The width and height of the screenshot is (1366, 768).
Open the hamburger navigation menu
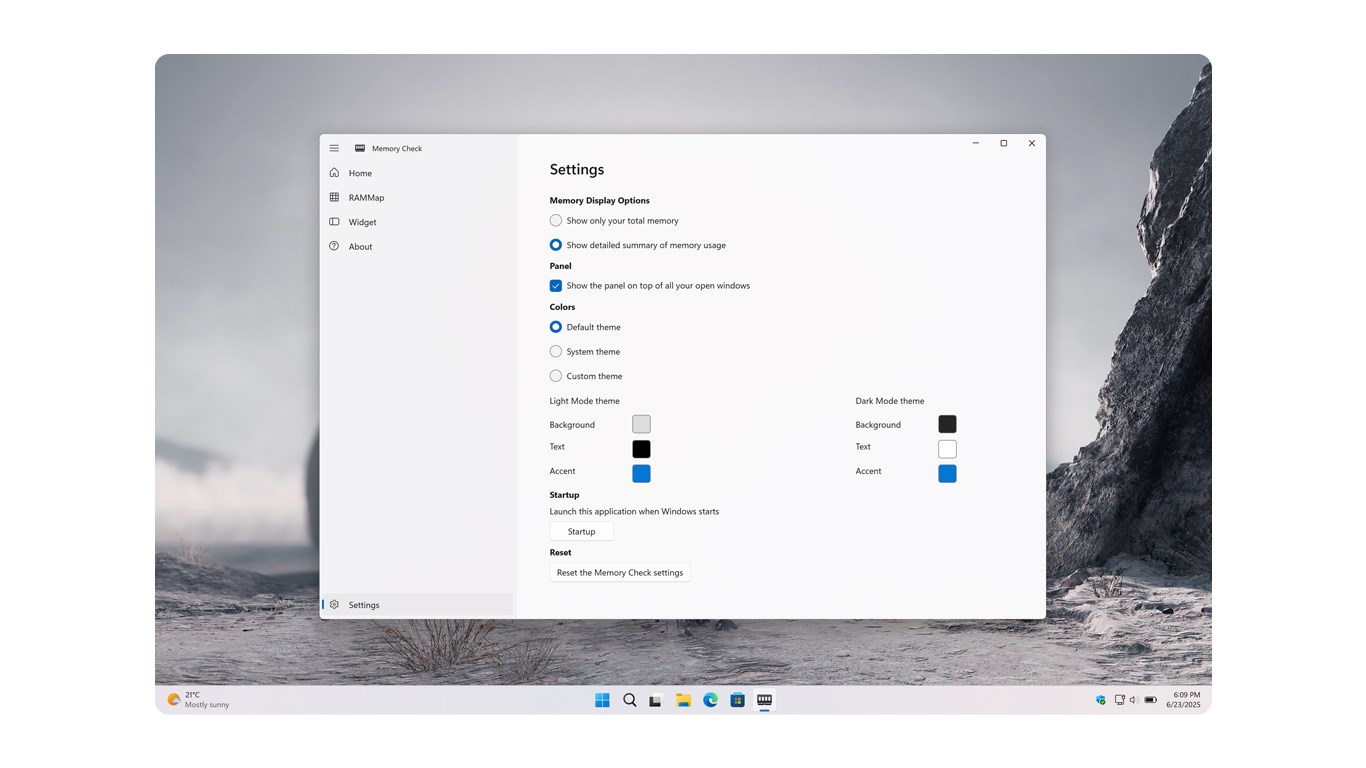(334, 148)
